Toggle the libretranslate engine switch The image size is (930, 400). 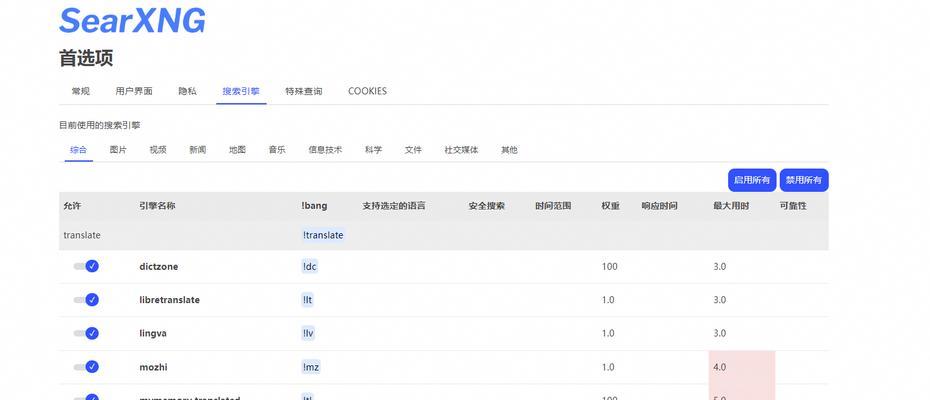86,300
